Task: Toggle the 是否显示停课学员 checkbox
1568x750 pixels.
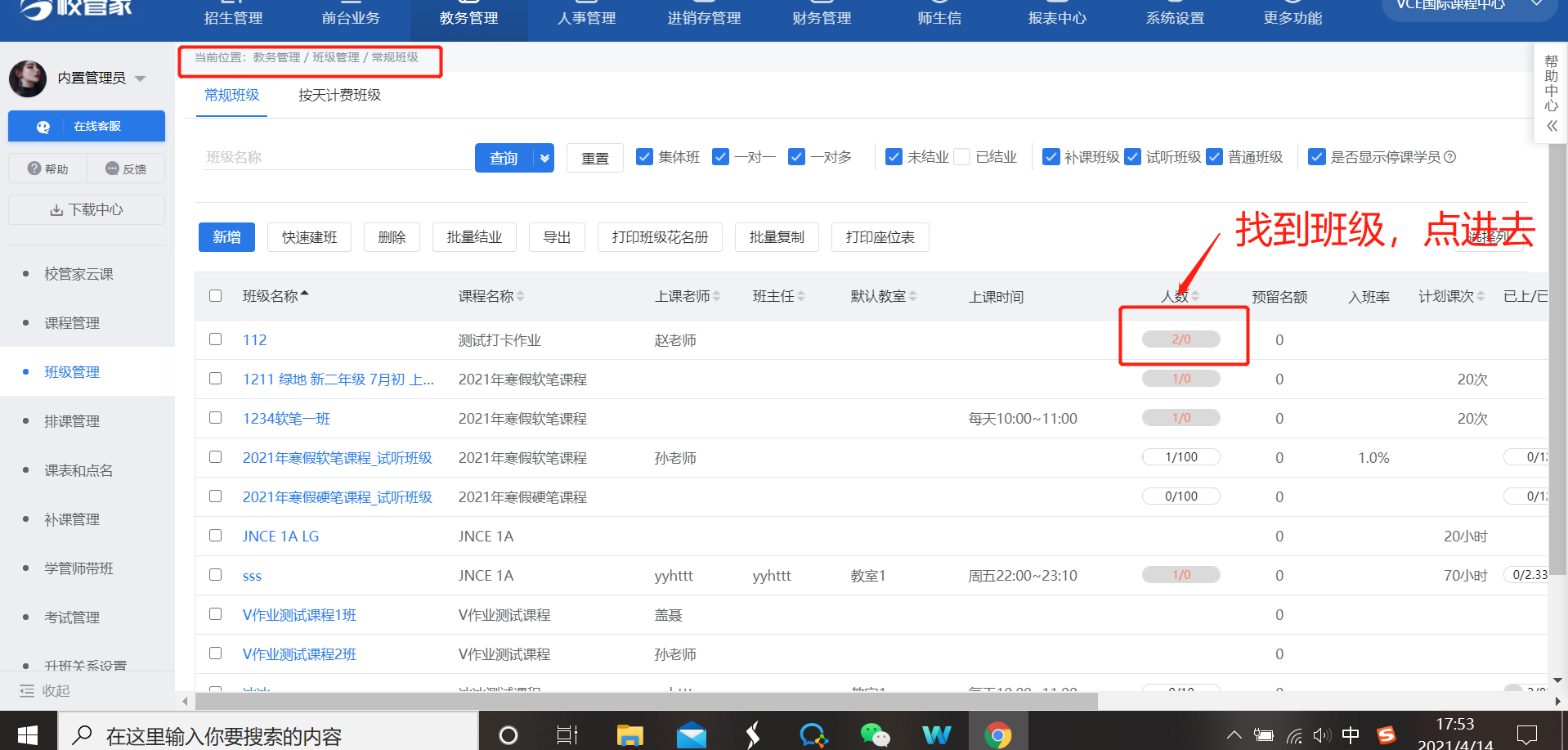Action: coord(1317,156)
